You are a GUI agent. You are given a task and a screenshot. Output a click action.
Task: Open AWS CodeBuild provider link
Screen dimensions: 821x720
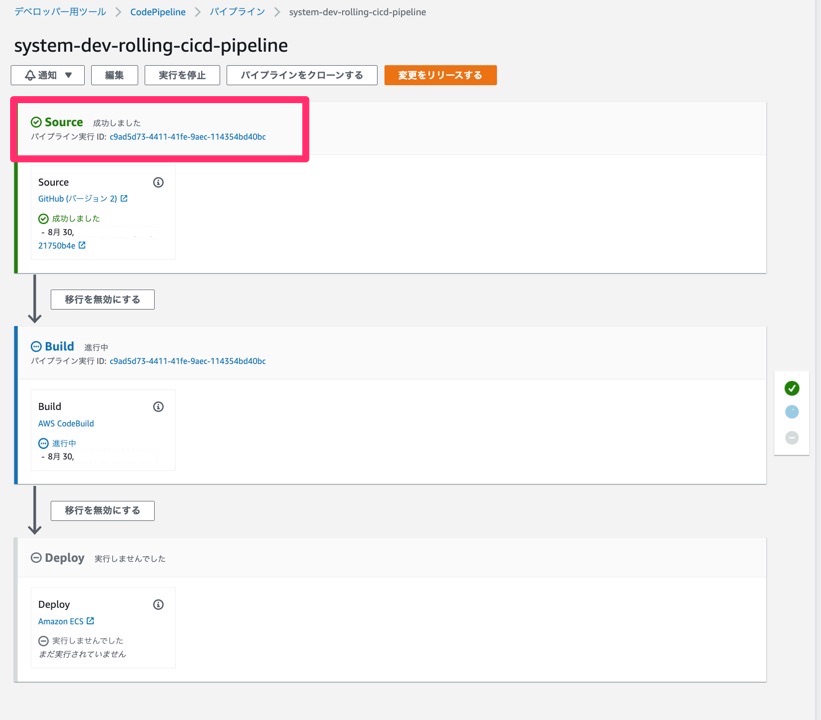pos(66,424)
